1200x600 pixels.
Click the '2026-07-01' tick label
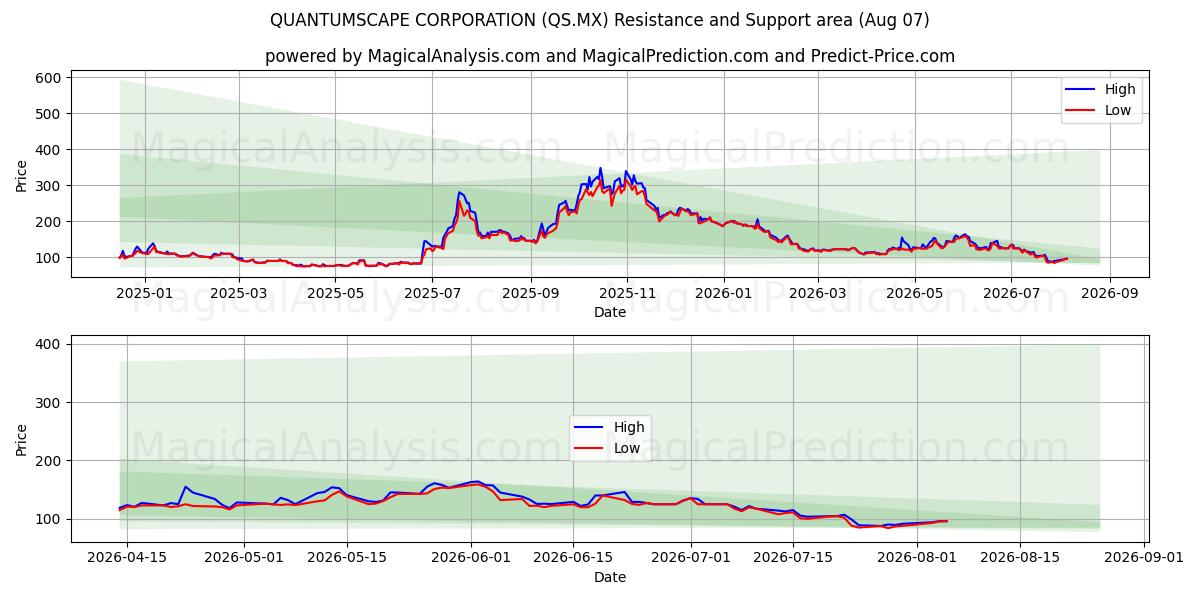tap(691, 558)
